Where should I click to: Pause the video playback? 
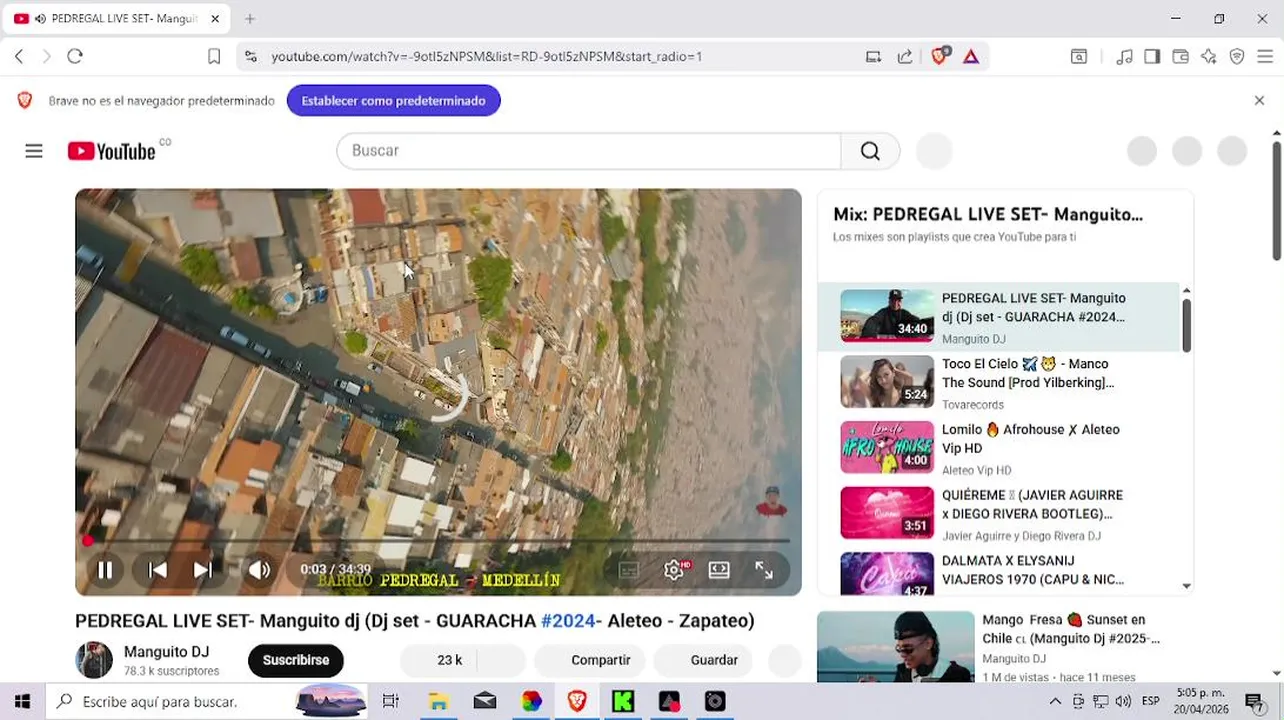point(104,570)
